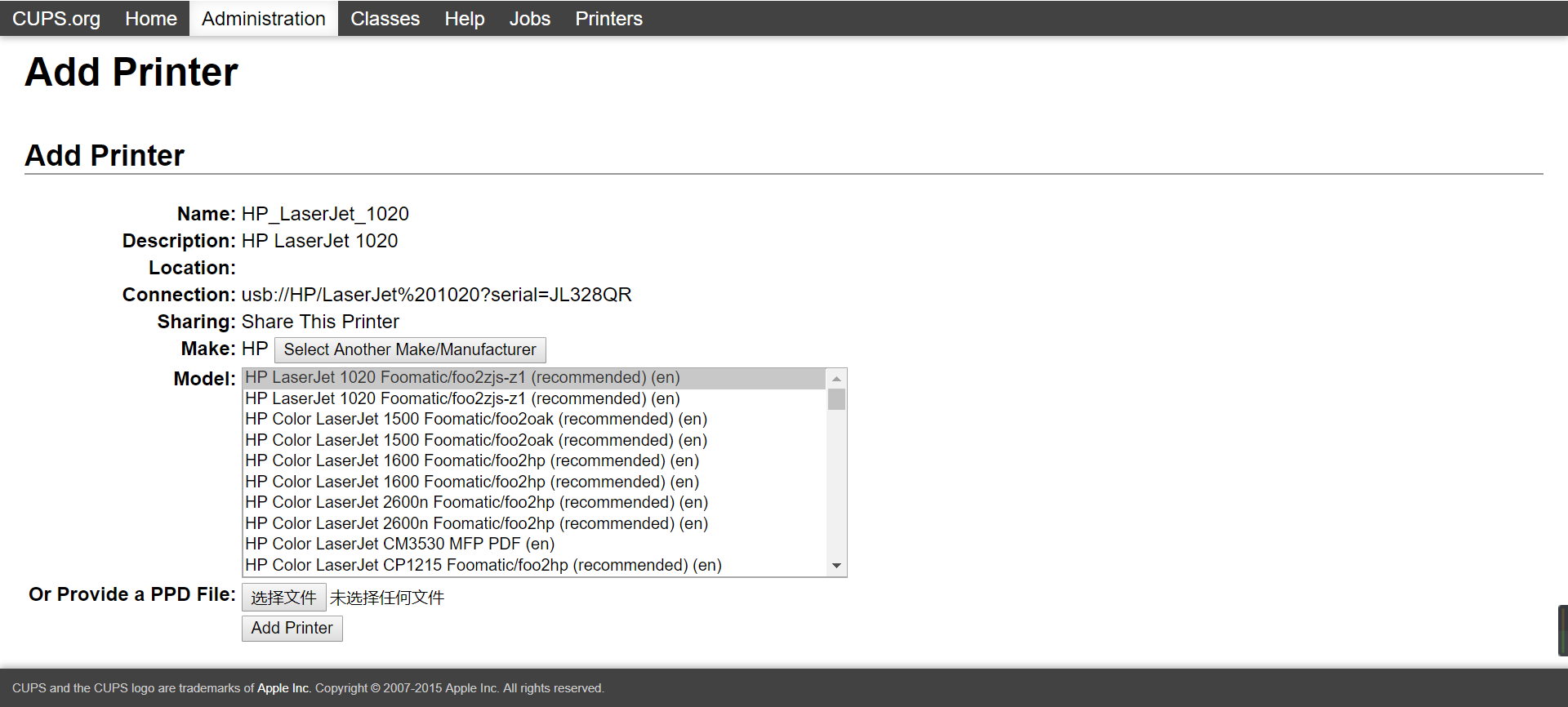Click the Description value HP LaserJet 1020
Screen dimensions: 1568x707
[x=319, y=241]
